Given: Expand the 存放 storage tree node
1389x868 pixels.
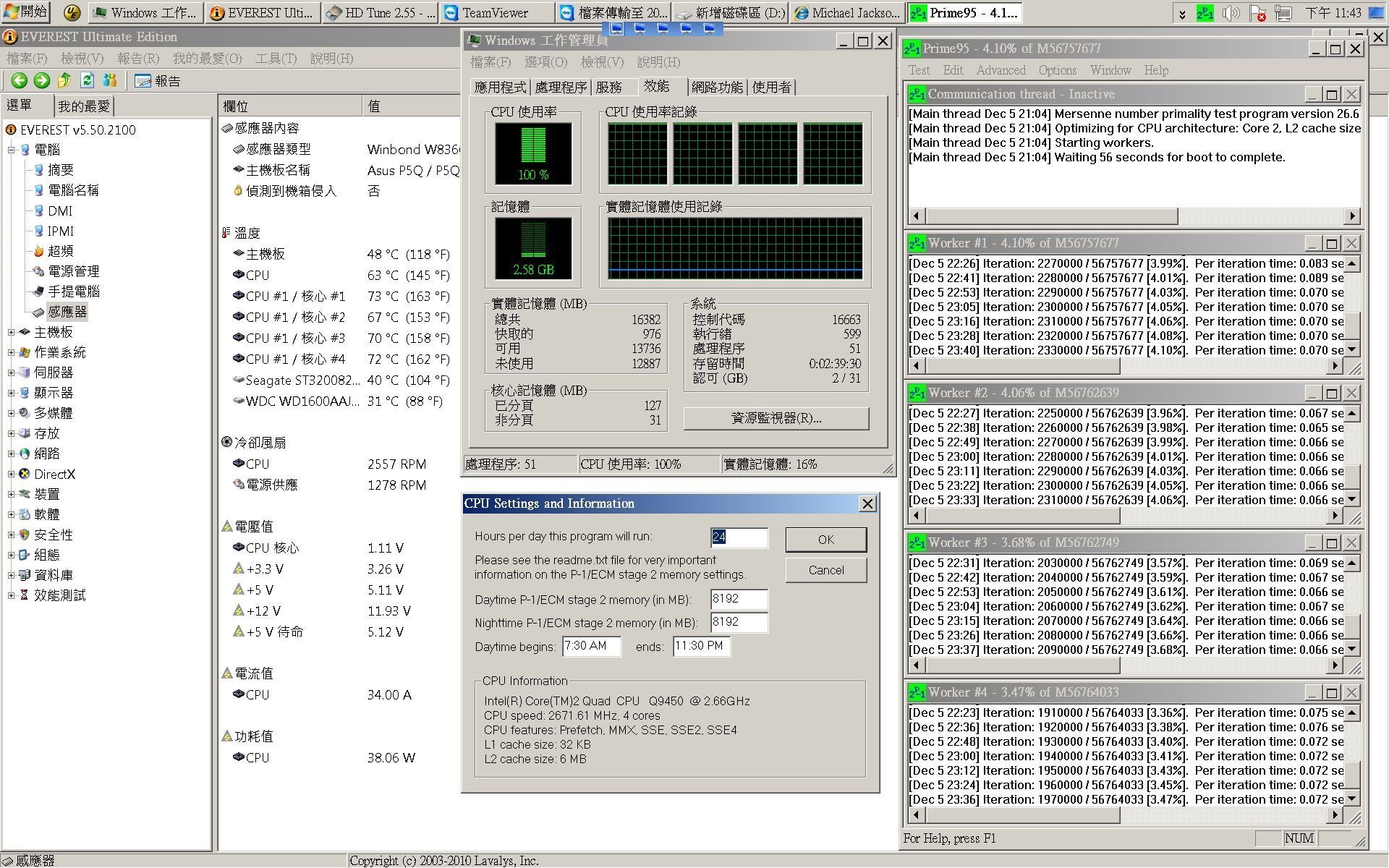Looking at the screenshot, I should pos(11,433).
